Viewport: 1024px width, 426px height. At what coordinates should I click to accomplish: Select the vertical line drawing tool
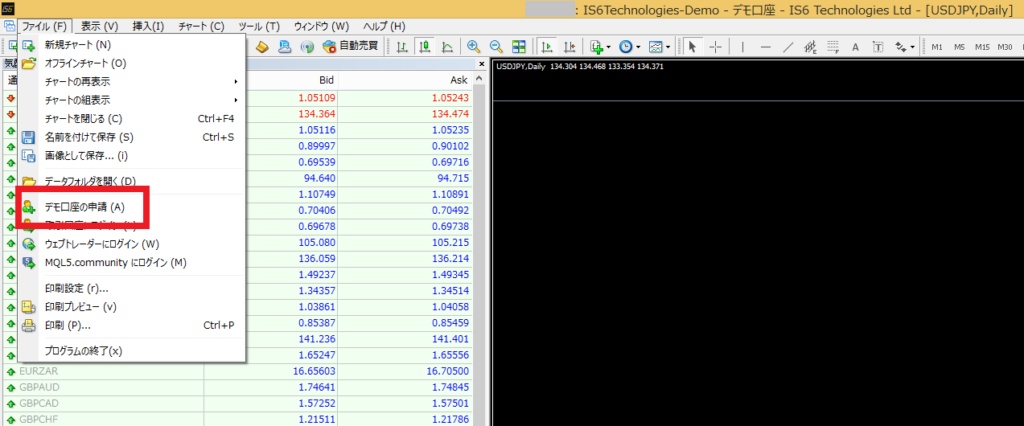pos(743,47)
